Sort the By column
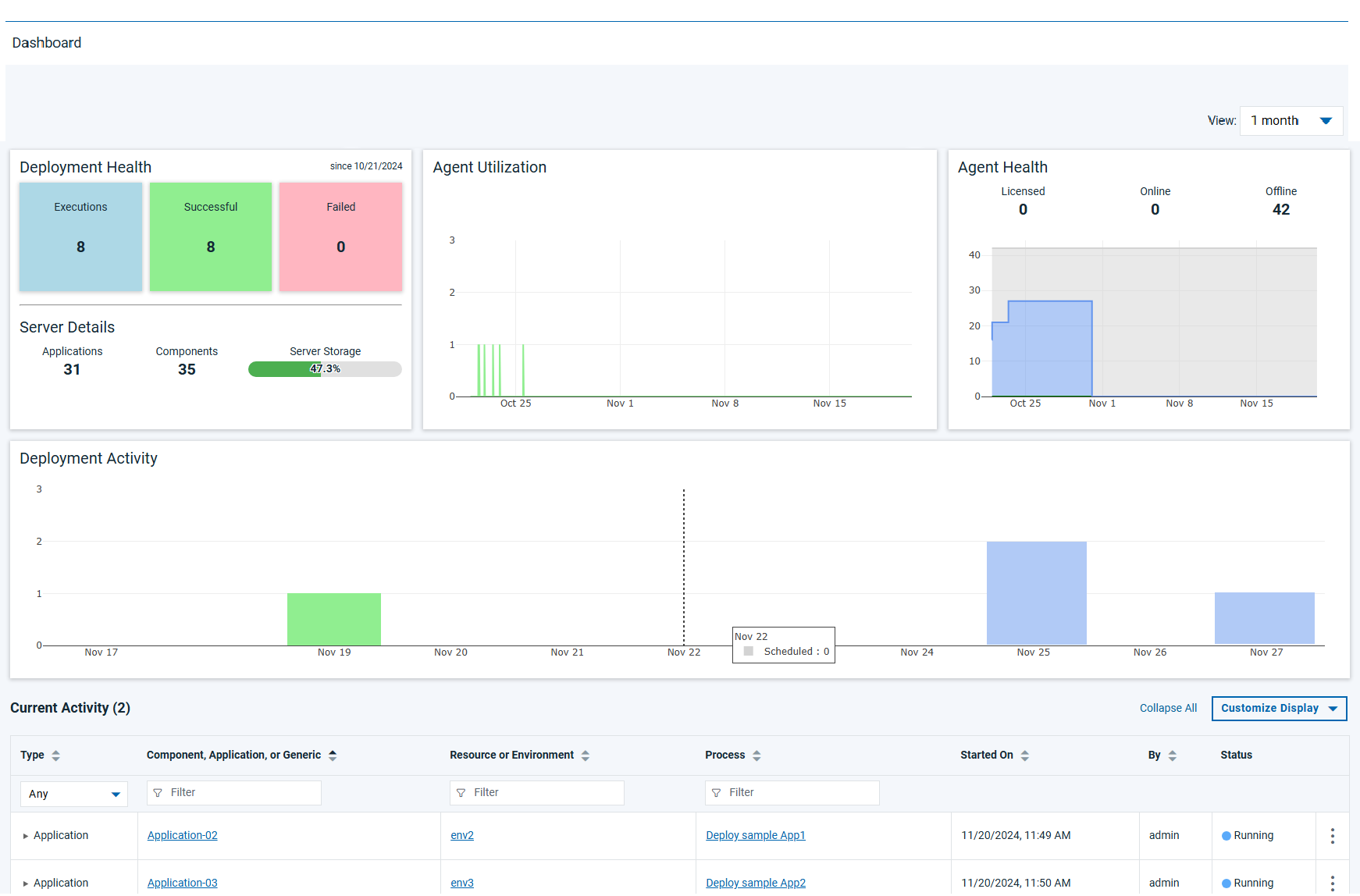This screenshot has width=1360, height=896. [x=1173, y=756]
